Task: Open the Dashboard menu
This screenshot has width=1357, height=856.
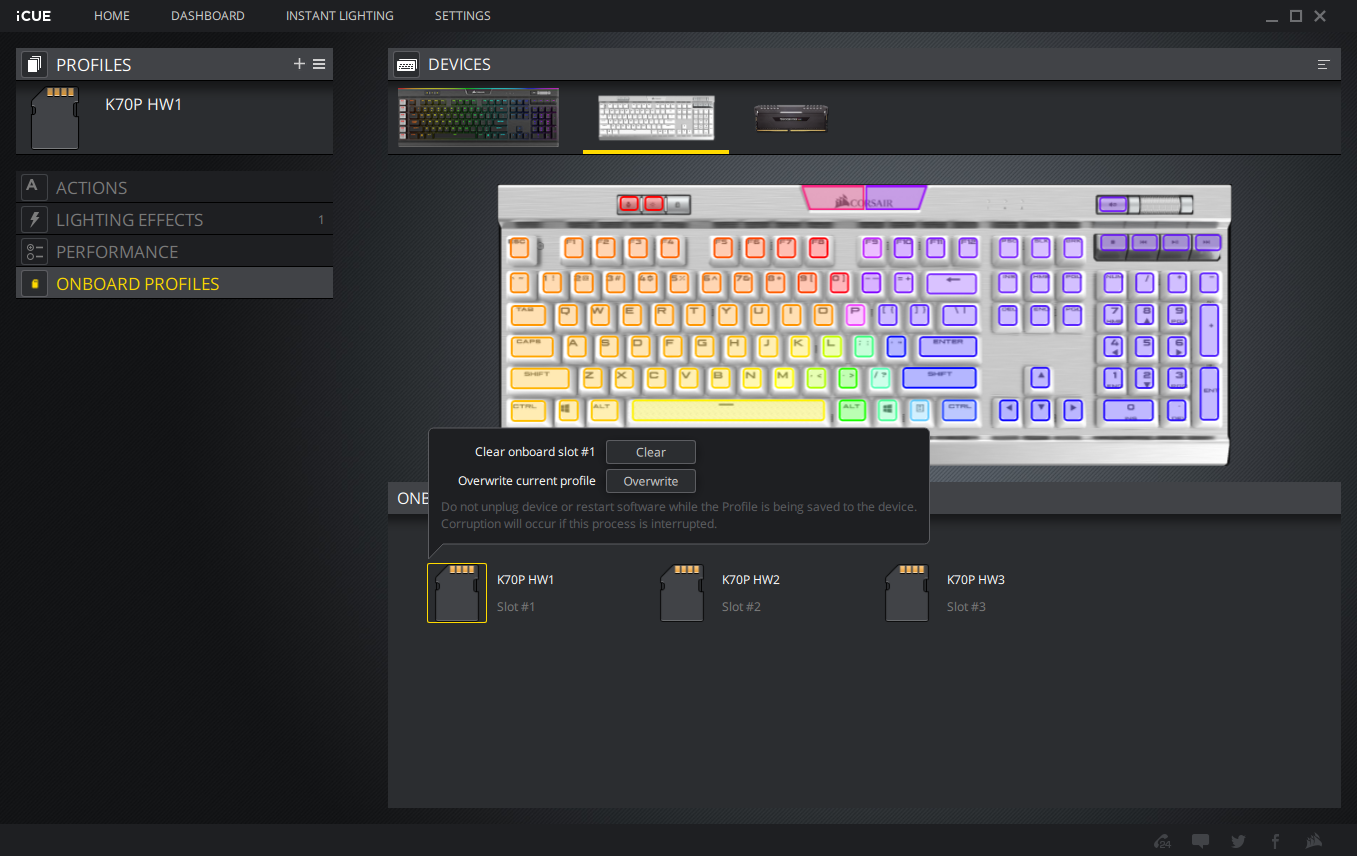Action: [208, 16]
